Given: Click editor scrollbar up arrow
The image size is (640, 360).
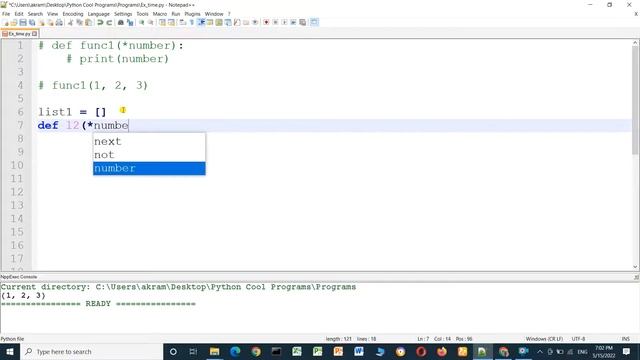Looking at the screenshot, I should coord(636,42).
